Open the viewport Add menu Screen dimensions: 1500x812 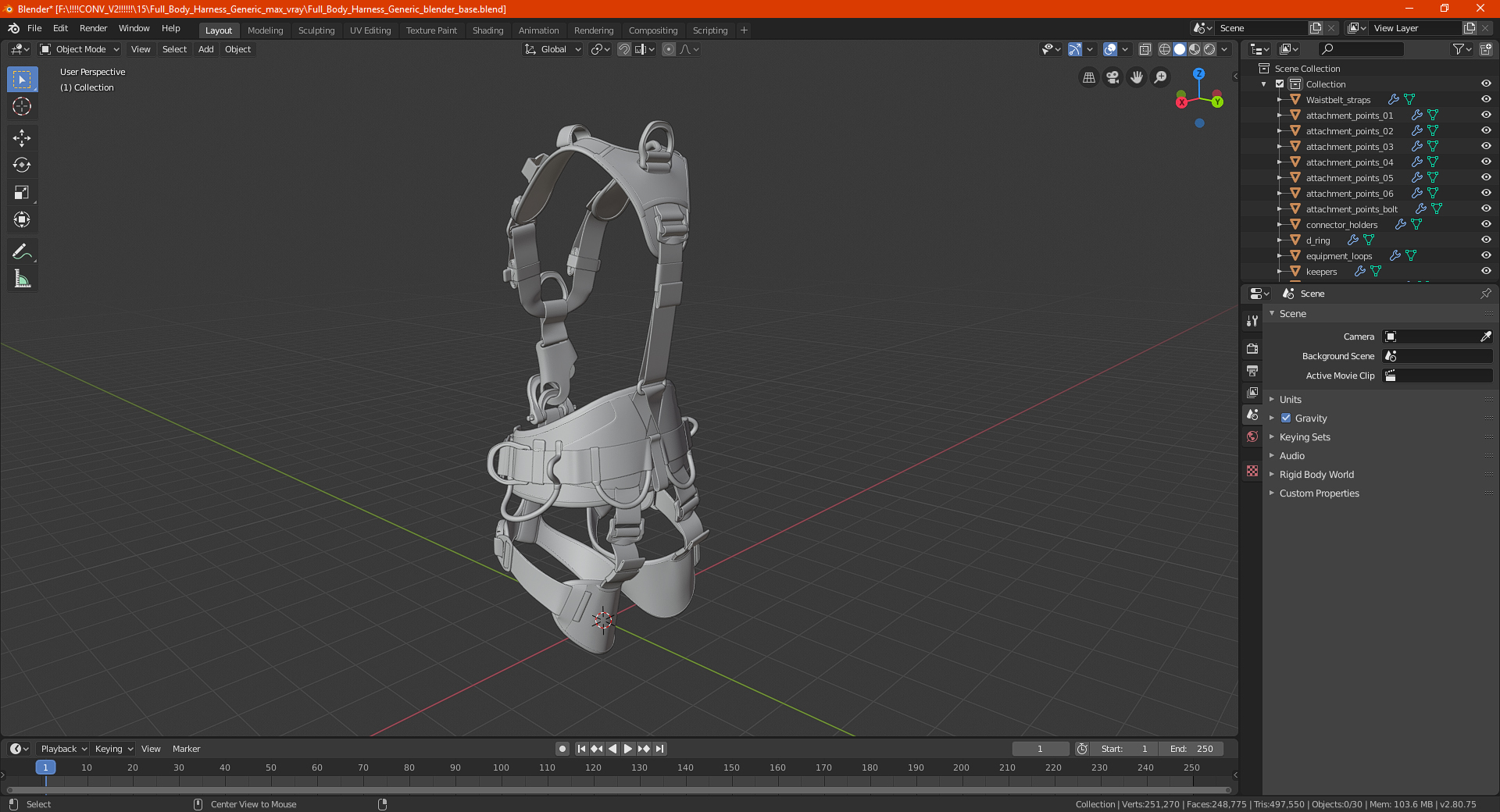click(x=205, y=49)
